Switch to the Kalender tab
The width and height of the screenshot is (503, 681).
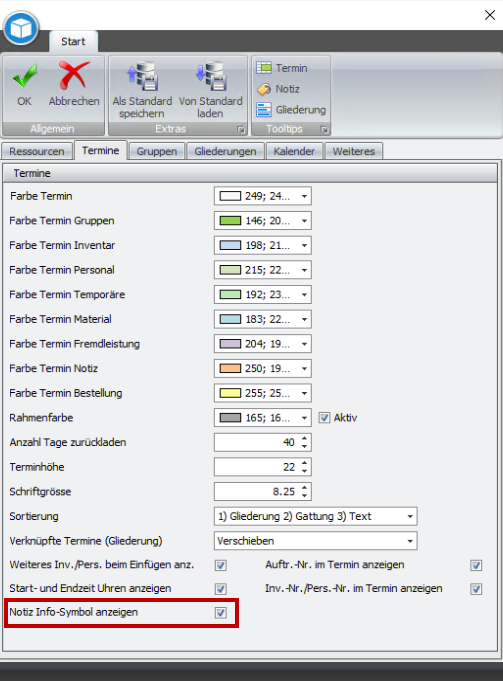(x=294, y=151)
